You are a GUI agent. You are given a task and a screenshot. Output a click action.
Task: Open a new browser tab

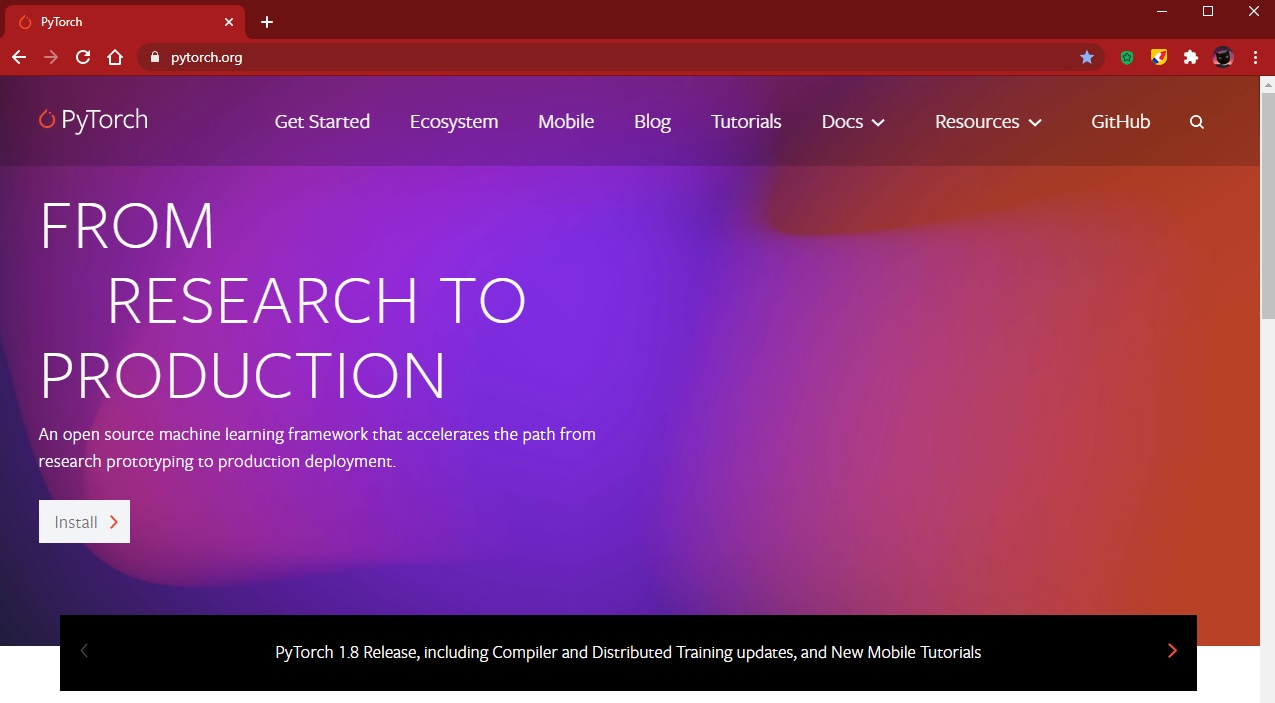click(x=267, y=22)
